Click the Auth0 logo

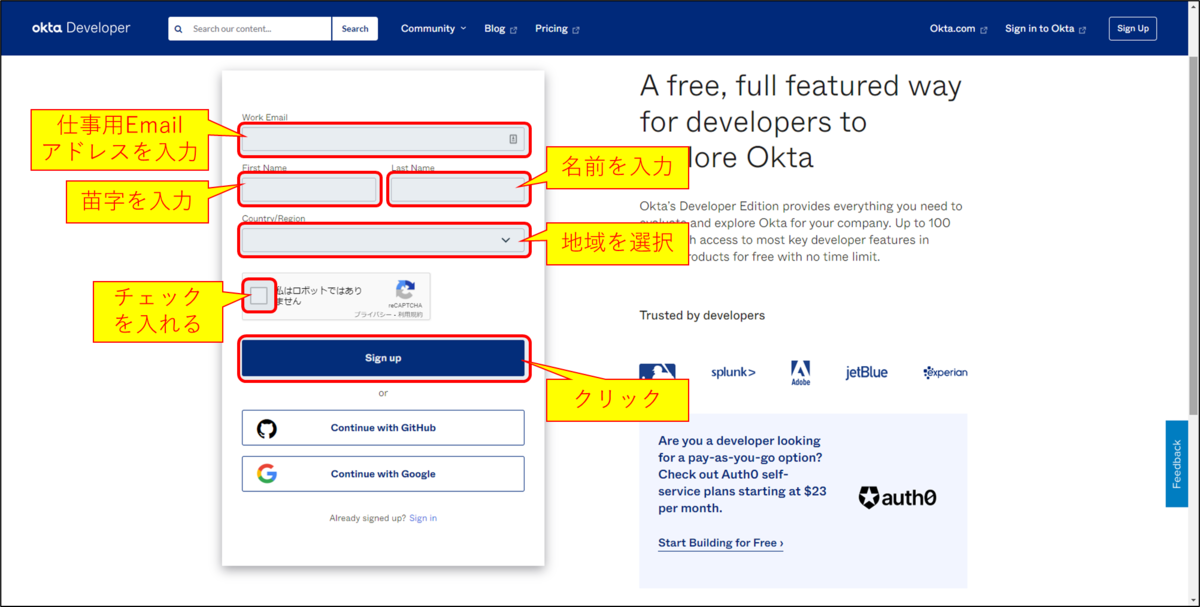(897, 497)
